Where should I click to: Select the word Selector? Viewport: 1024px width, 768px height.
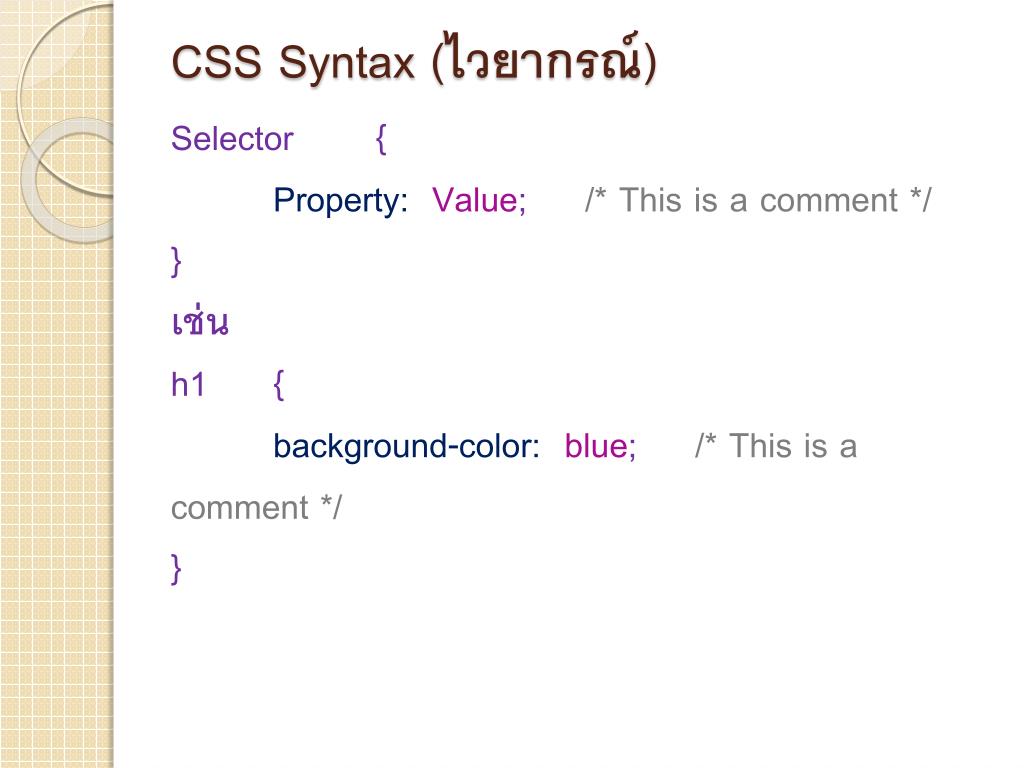232,138
